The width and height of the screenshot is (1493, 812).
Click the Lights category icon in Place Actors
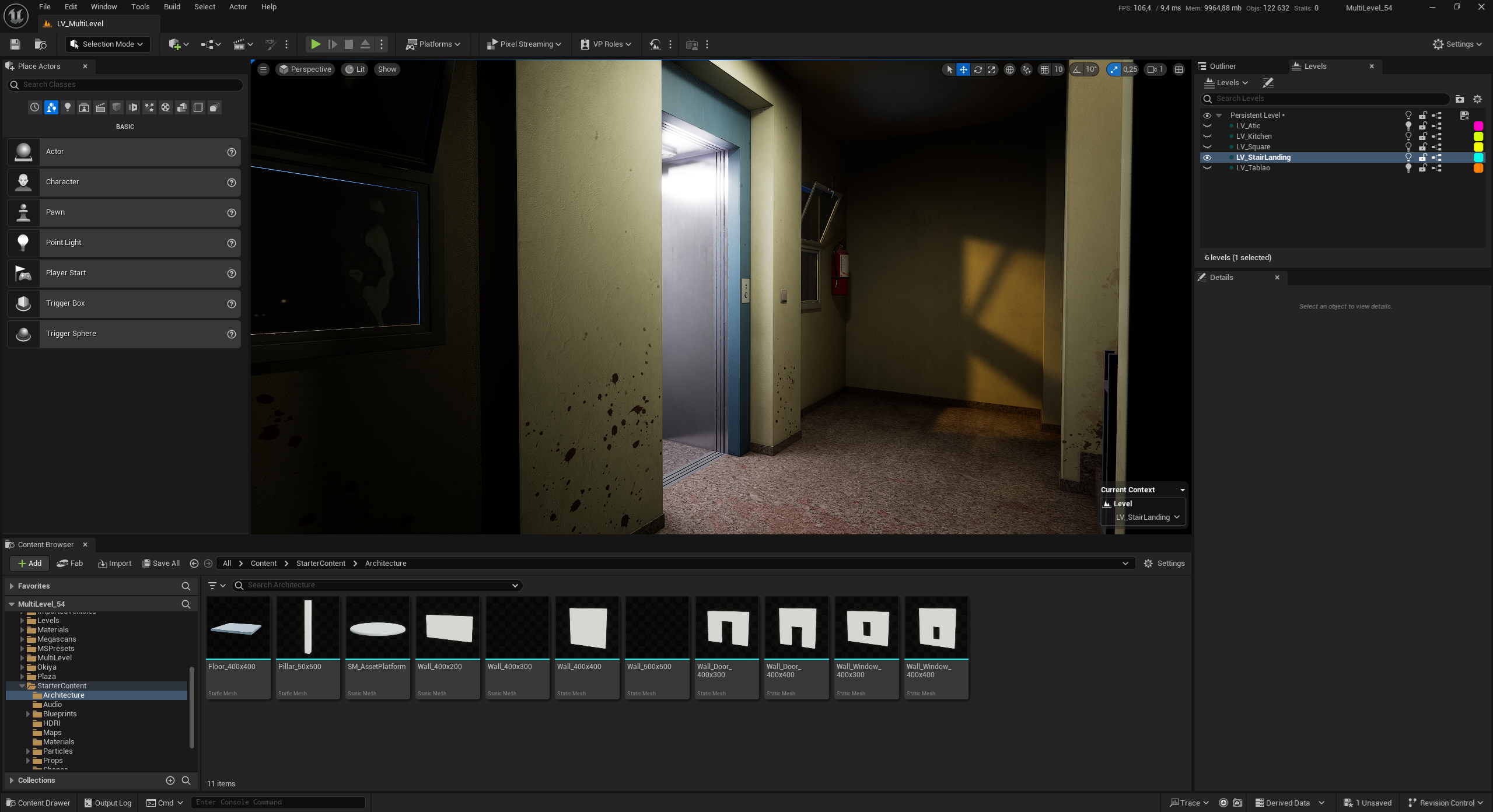click(x=68, y=107)
